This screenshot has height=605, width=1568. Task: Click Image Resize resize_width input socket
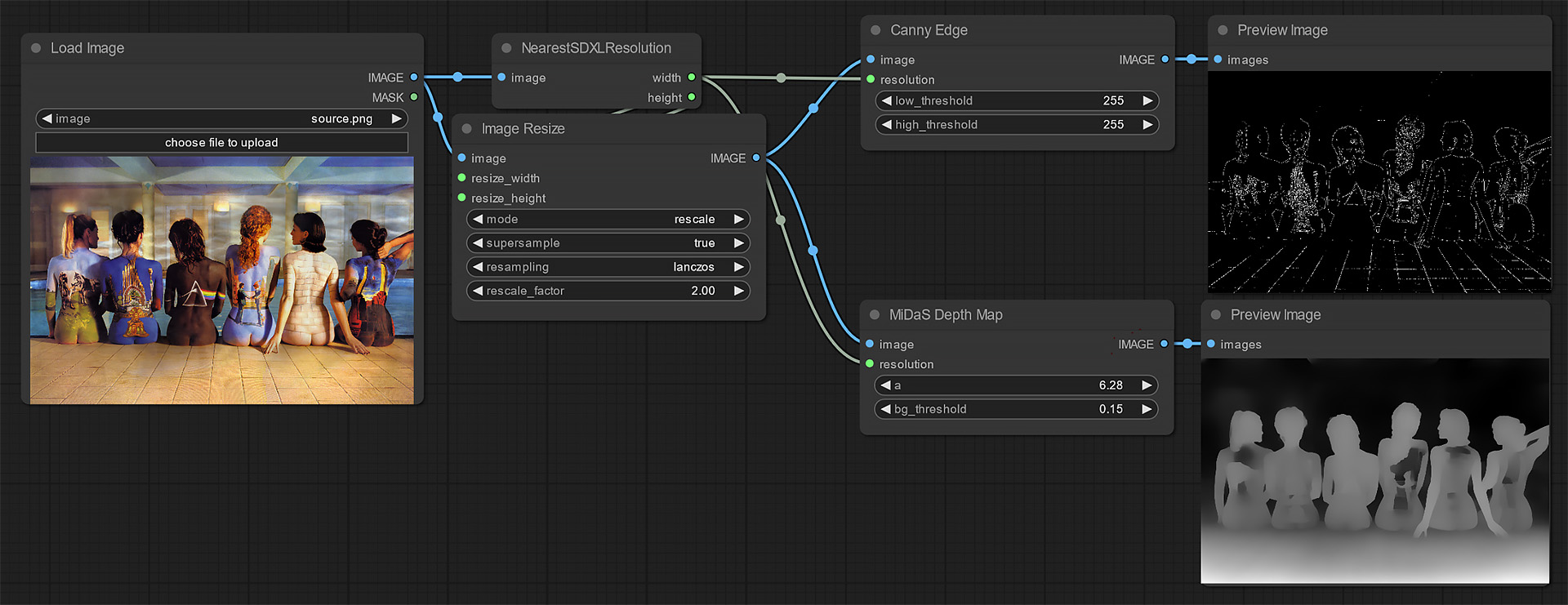[462, 178]
